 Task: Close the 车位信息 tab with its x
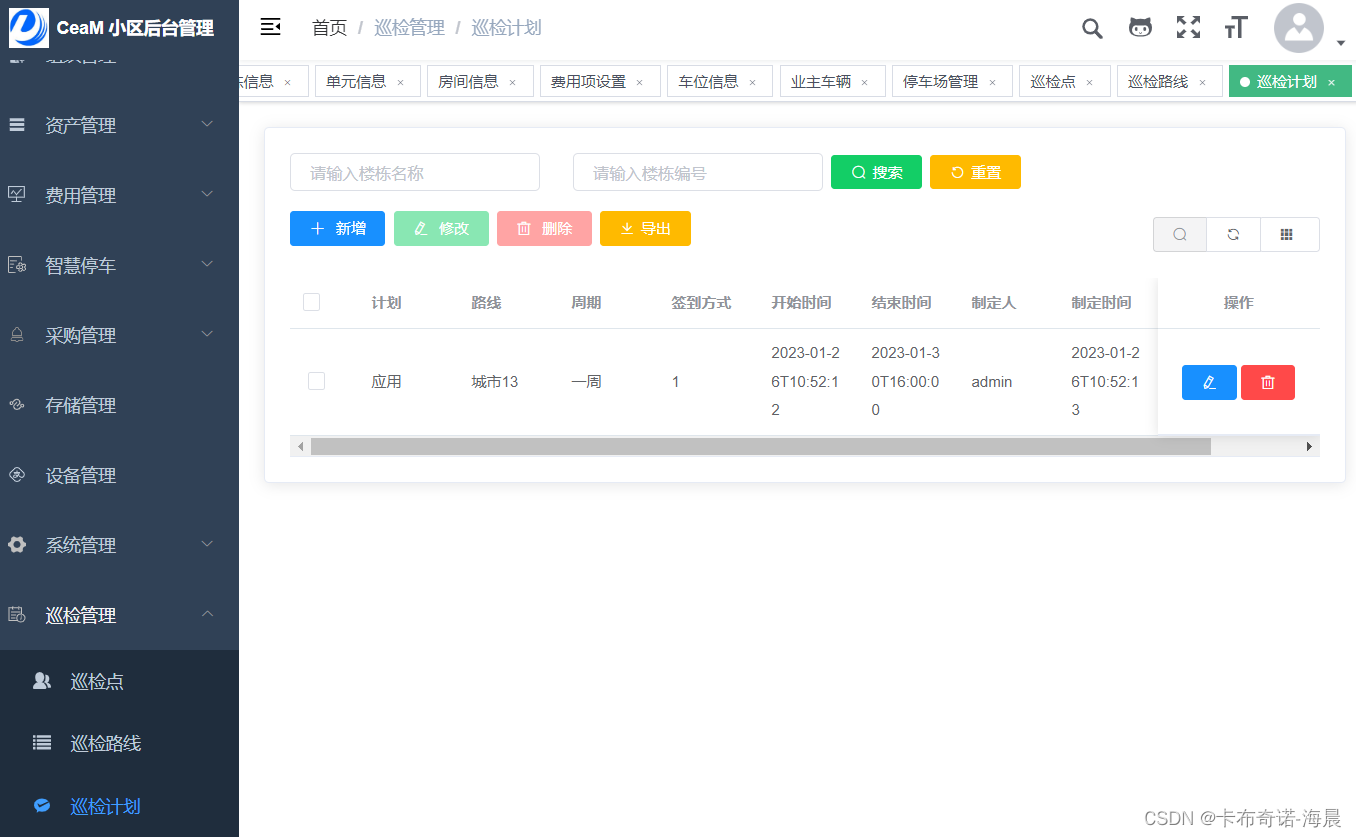coord(753,82)
